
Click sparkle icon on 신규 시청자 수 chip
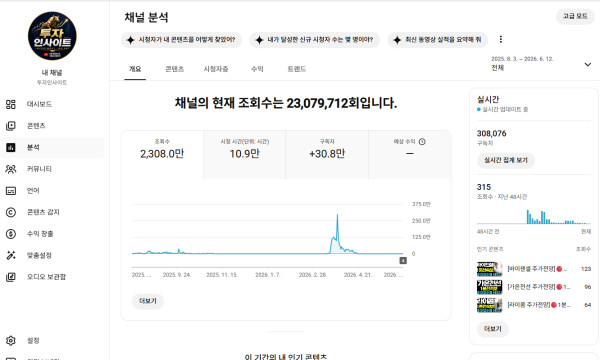click(259, 40)
